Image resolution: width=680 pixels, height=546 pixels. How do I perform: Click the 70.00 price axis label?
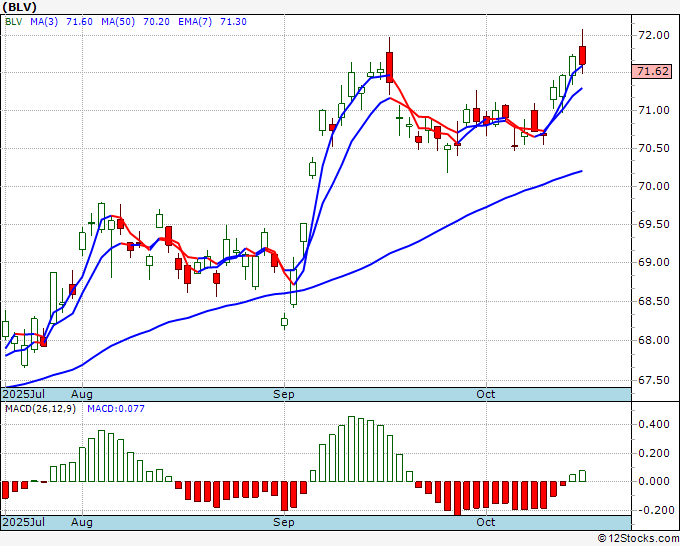654,186
